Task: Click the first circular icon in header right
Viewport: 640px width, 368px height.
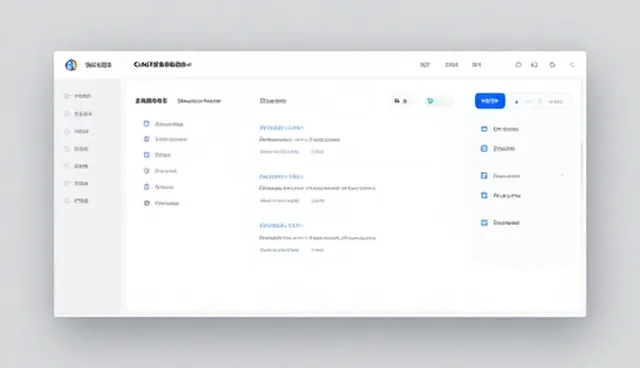Action: (518, 64)
